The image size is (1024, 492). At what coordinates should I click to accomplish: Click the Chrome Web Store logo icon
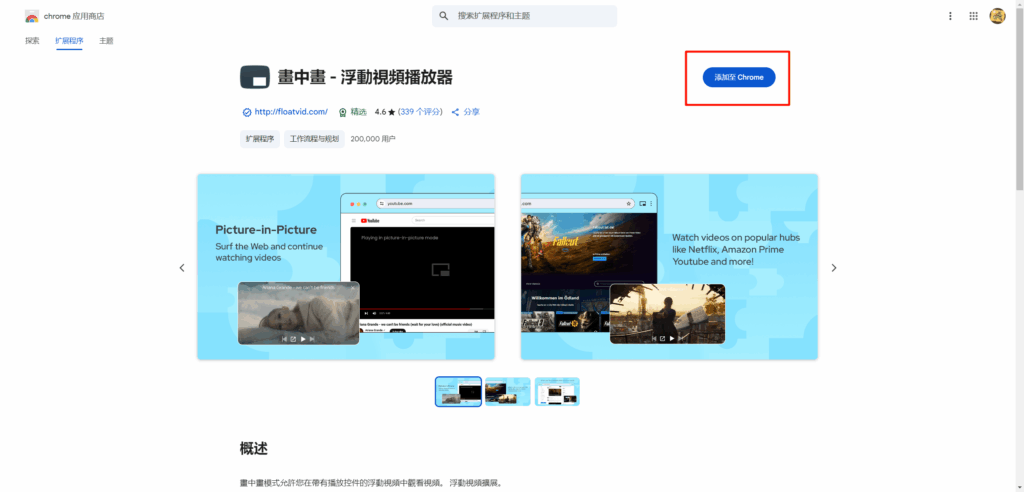pos(31,16)
